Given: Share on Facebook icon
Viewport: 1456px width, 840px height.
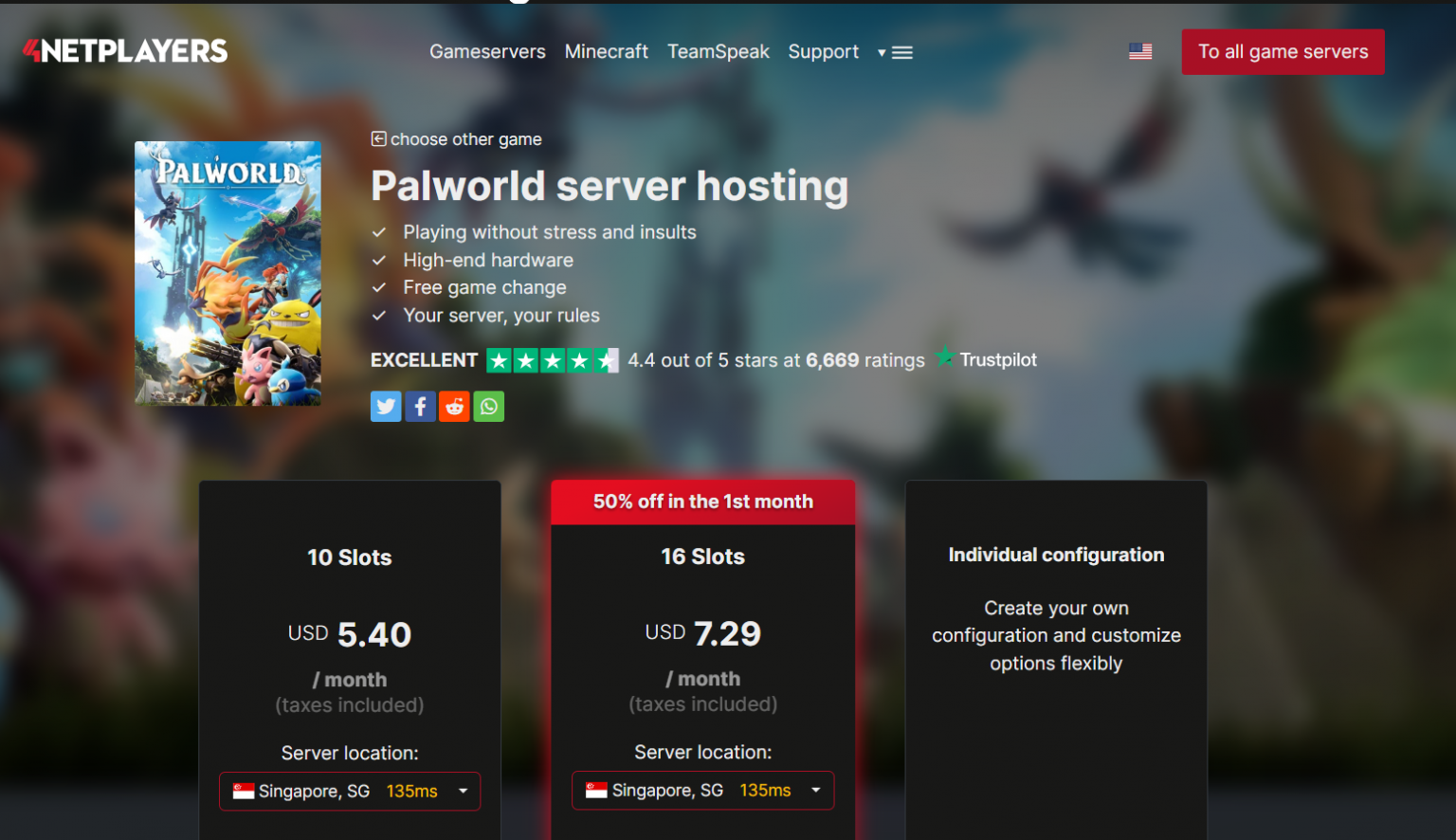Looking at the screenshot, I should 420,407.
